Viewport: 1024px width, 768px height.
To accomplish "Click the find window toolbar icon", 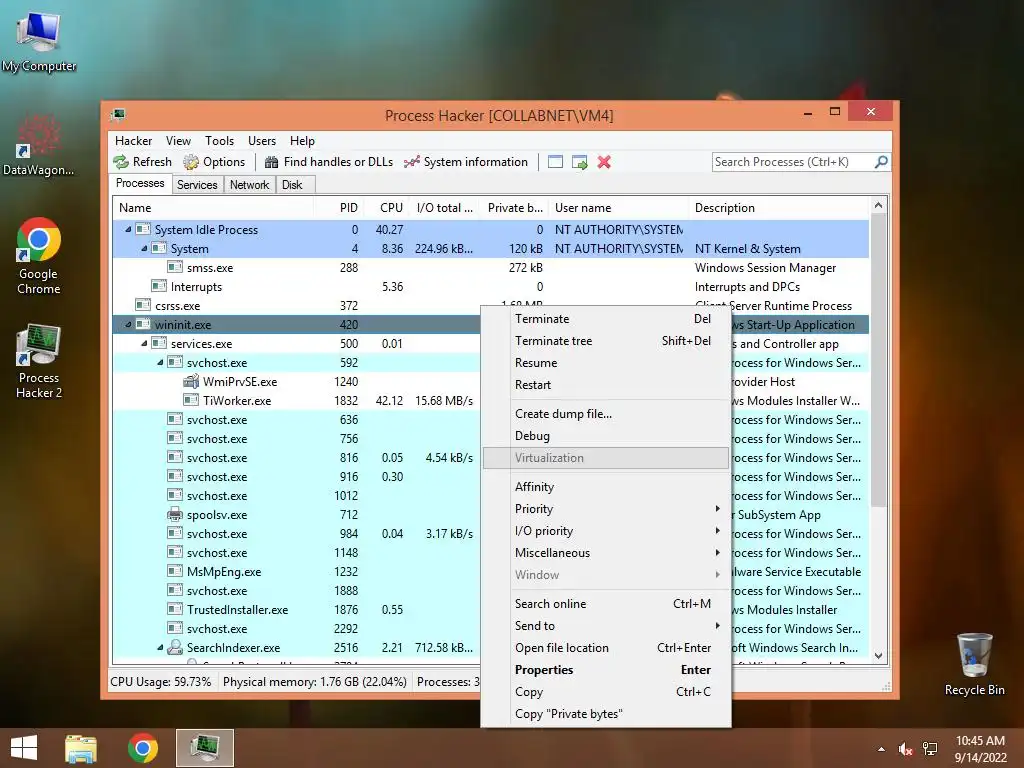I will (x=555, y=162).
